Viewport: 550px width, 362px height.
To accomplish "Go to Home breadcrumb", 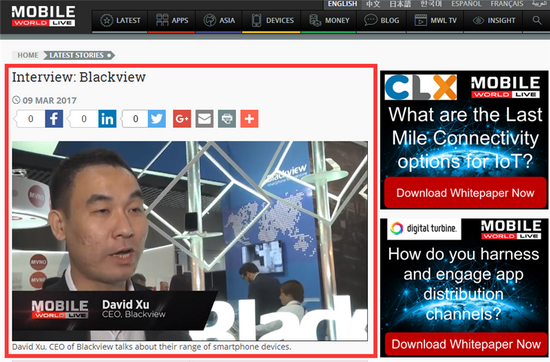I will pos(28,55).
